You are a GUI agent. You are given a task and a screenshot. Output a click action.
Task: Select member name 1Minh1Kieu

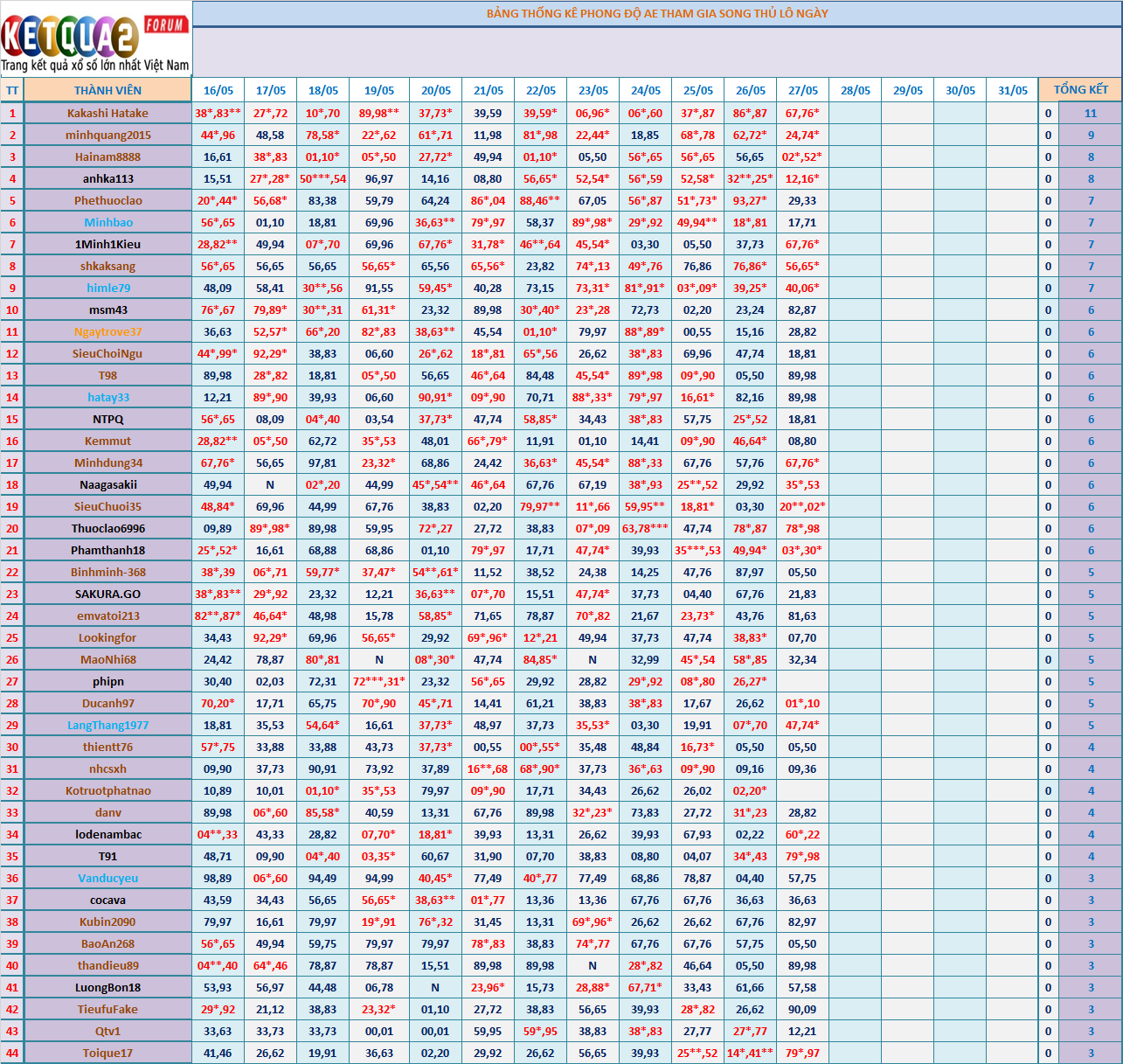click(x=107, y=244)
